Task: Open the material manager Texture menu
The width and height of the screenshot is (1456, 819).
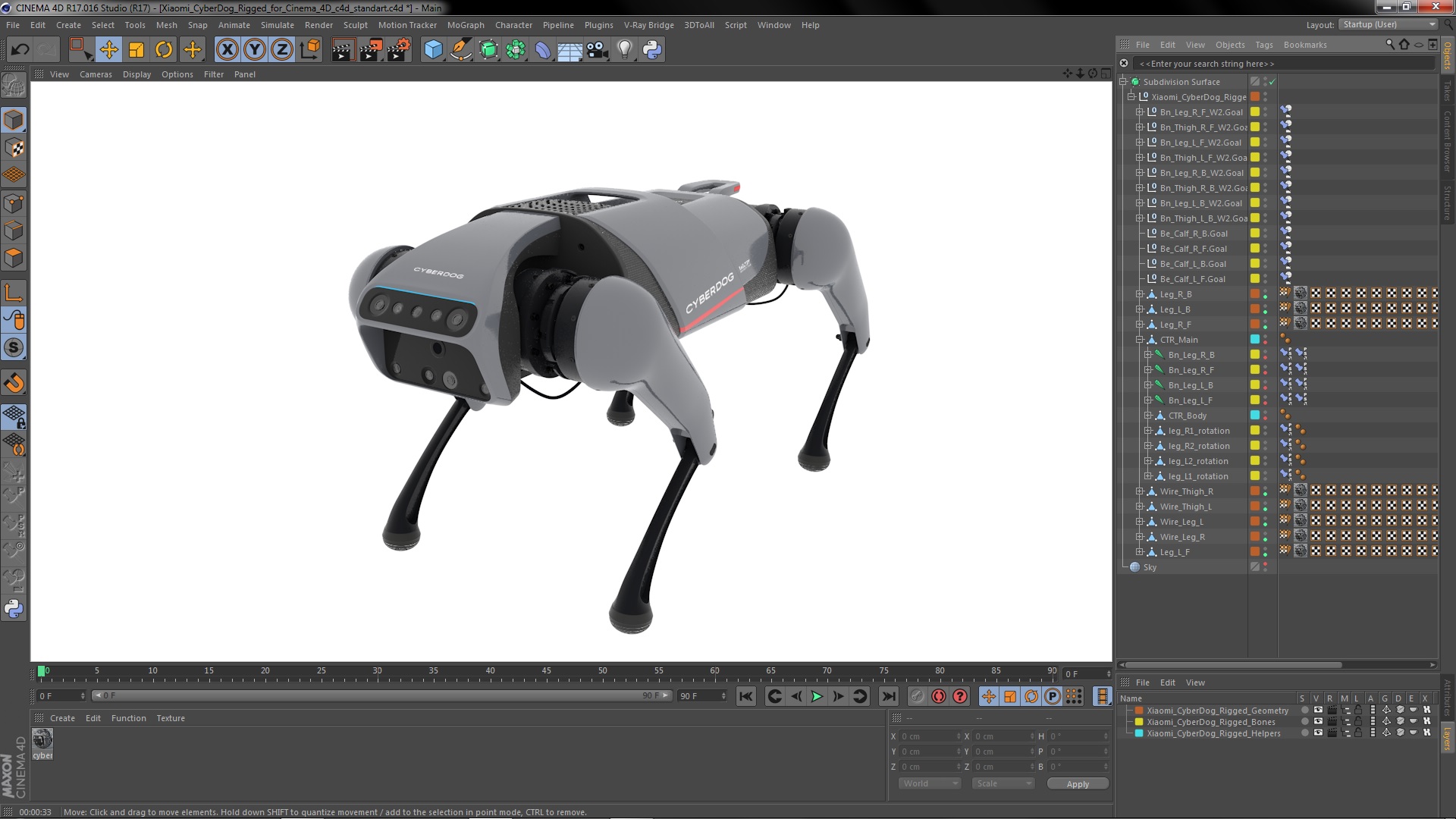Action: tap(171, 718)
